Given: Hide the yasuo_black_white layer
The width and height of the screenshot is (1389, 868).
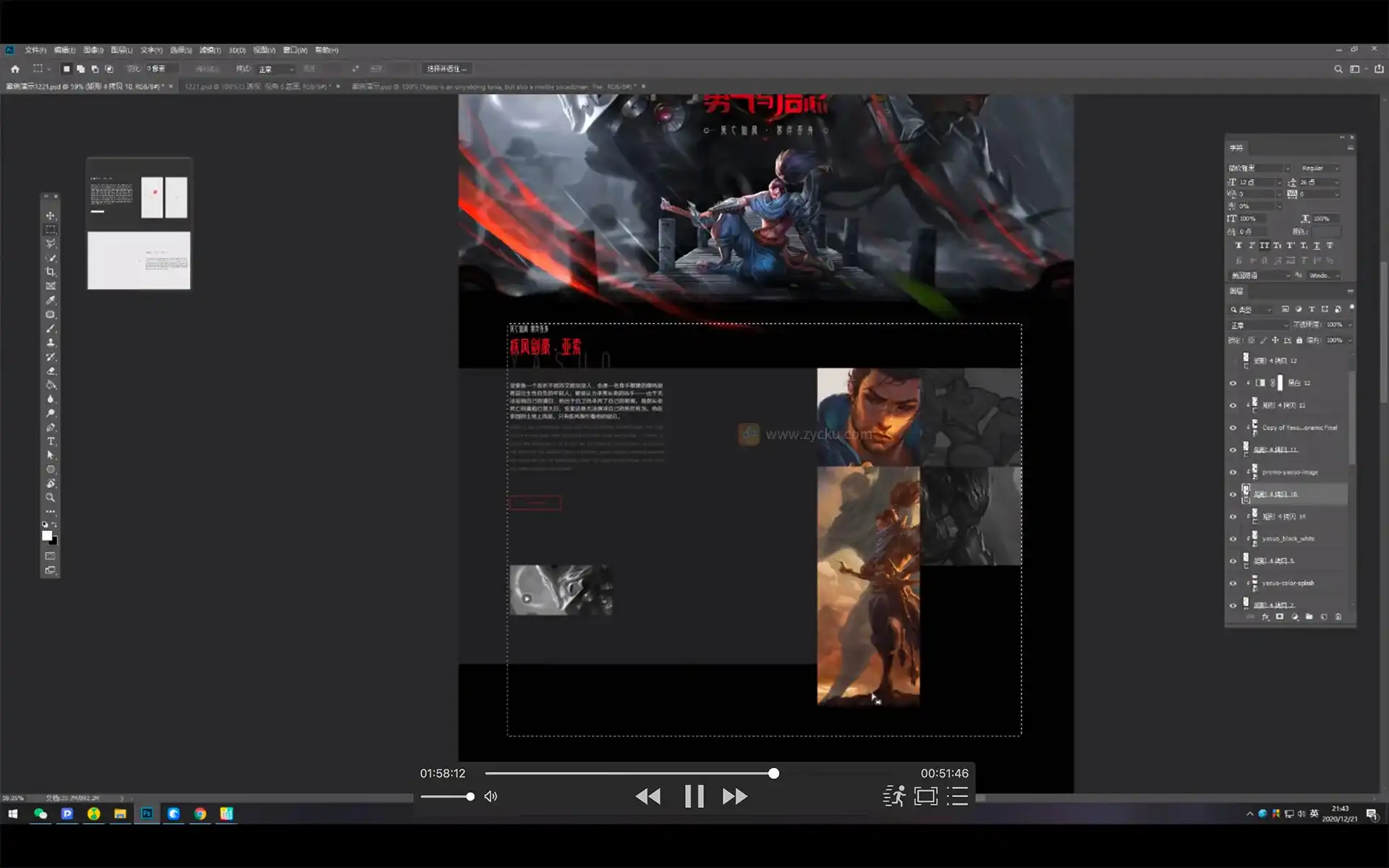Looking at the screenshot, I should click(1233, 539).
